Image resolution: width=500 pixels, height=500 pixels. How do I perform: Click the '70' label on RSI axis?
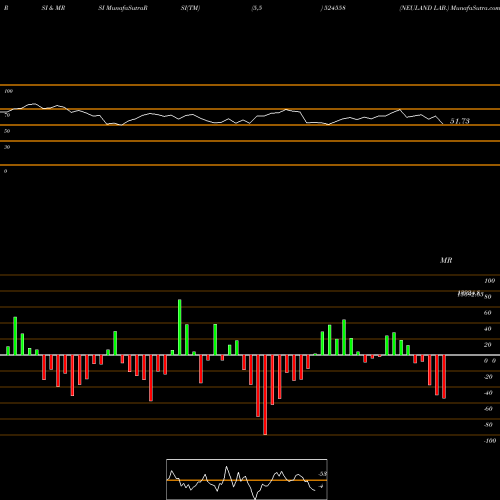pyautogui.click(x=7, y=115)
